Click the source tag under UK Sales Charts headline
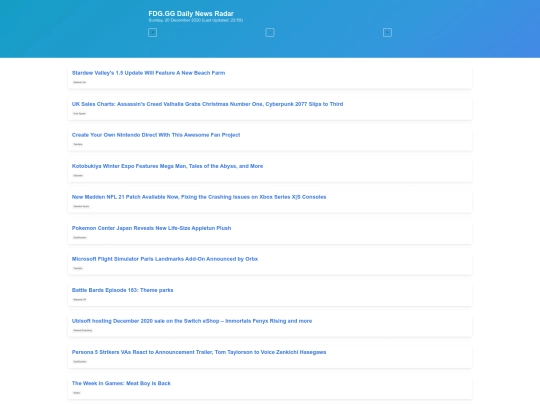Viewport: 540px width, 405px height. (79, 113)
